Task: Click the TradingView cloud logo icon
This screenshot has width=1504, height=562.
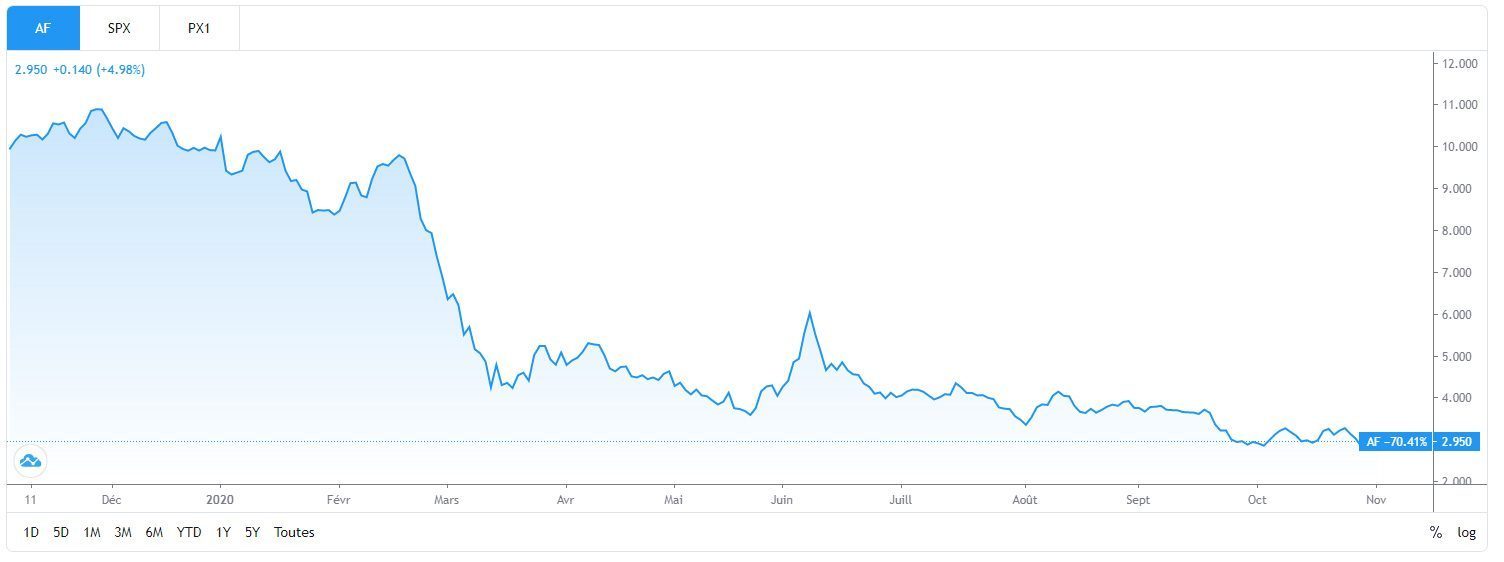Action: [30, 461]
